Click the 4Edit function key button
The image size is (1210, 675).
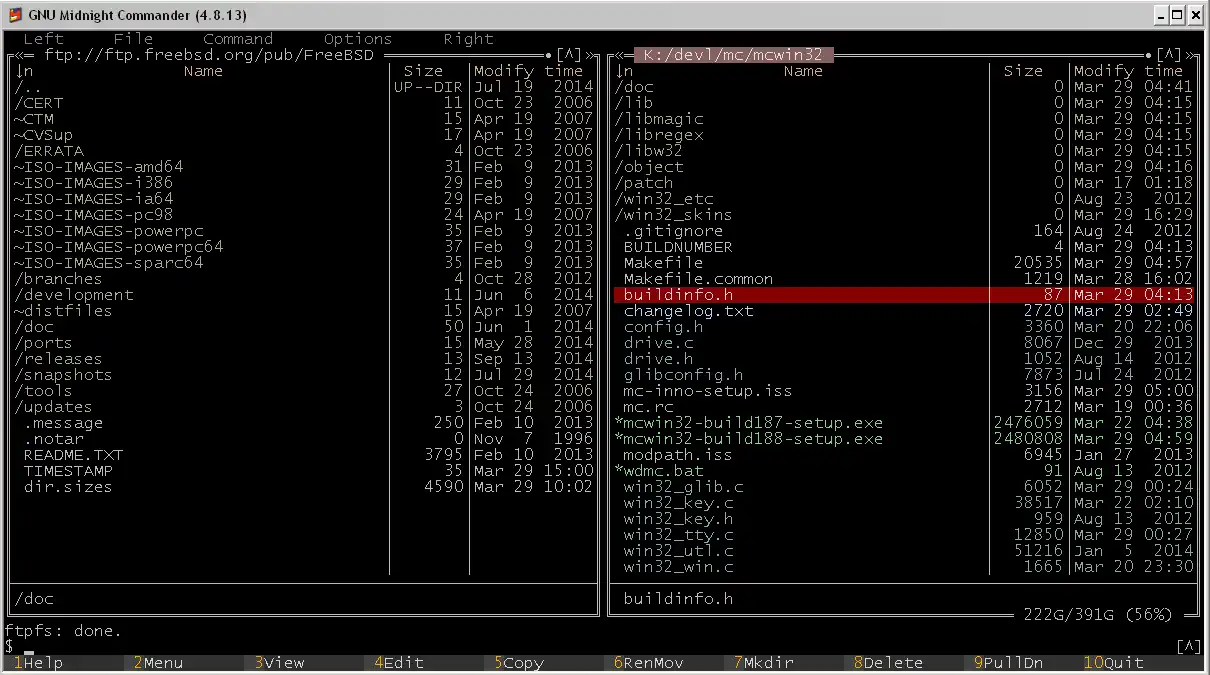[x=398, y=662]
